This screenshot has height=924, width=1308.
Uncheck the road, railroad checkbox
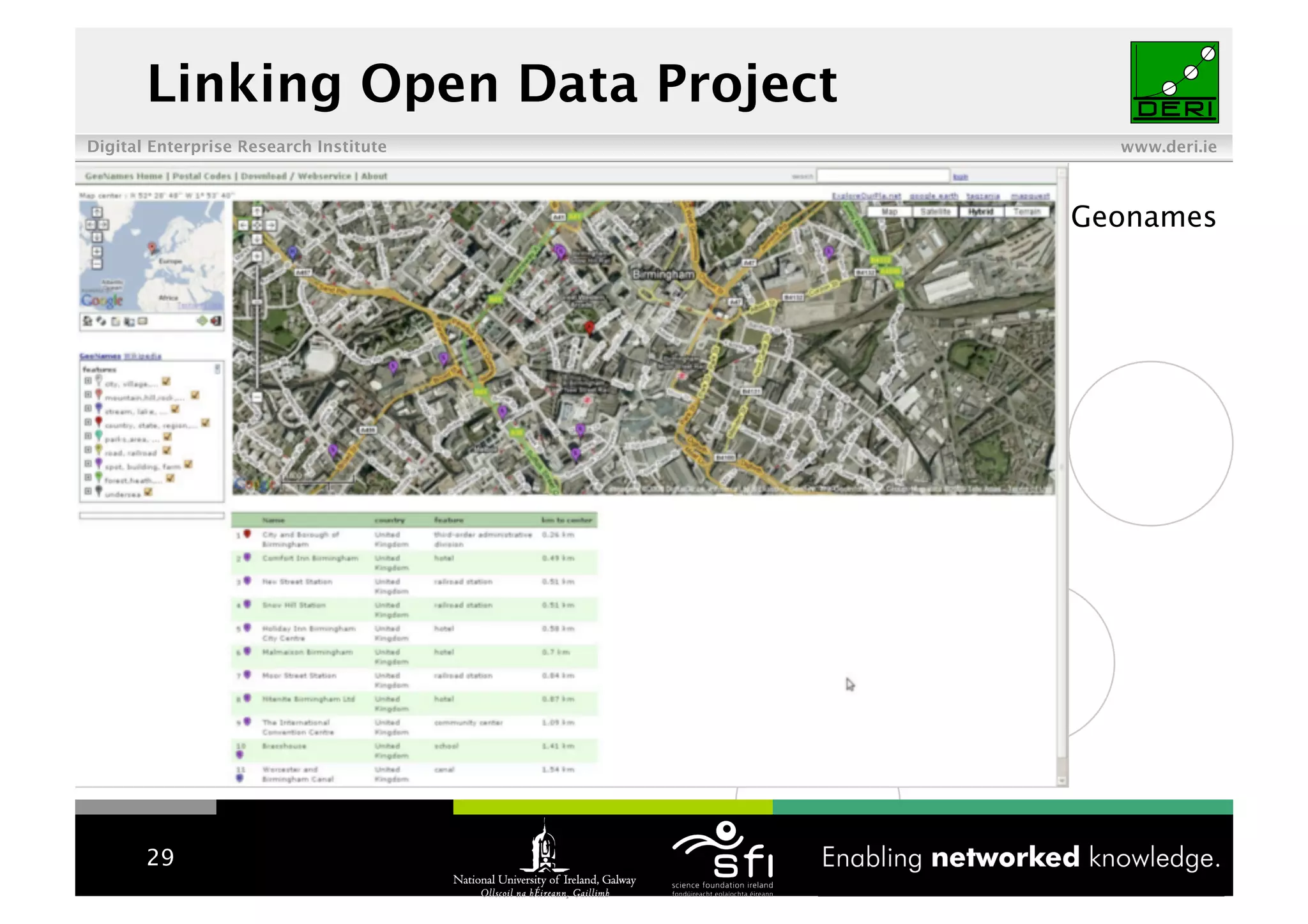(167, 451)
